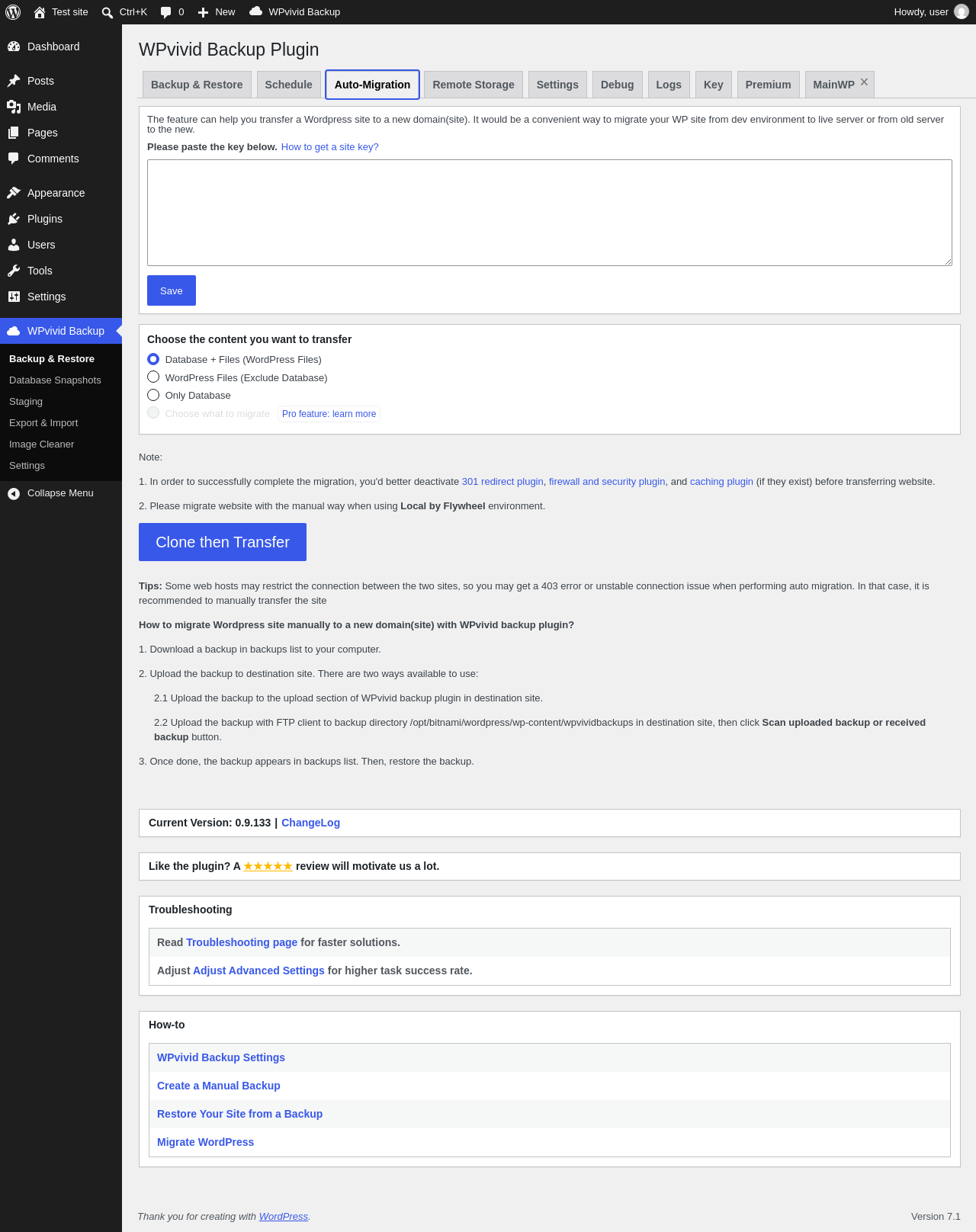Click the Plugins plug icon

pyautogui.click(x=14, y=219)
